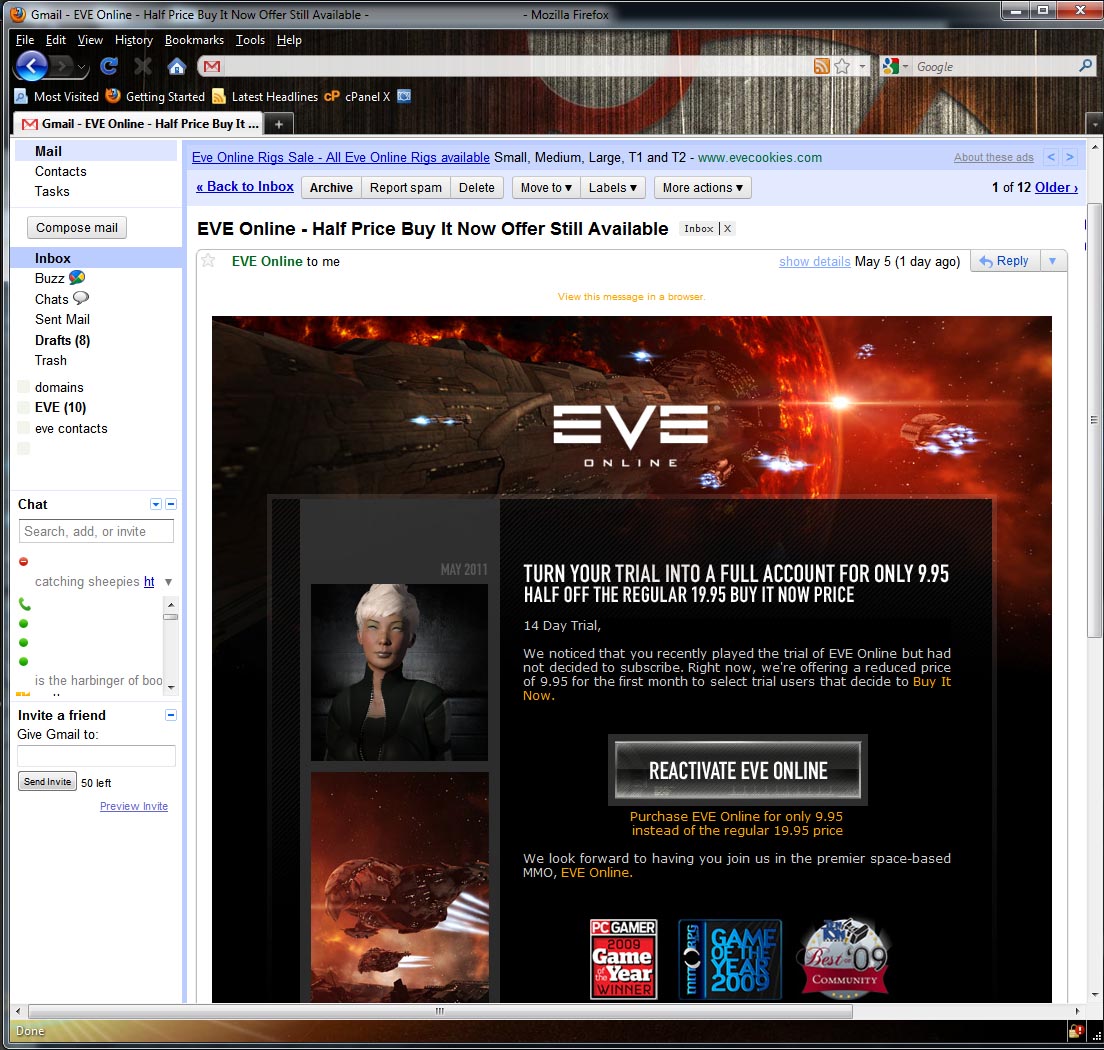1104x1050 pixels.
Task: Click Compose mail
Action: pos(77,227)
